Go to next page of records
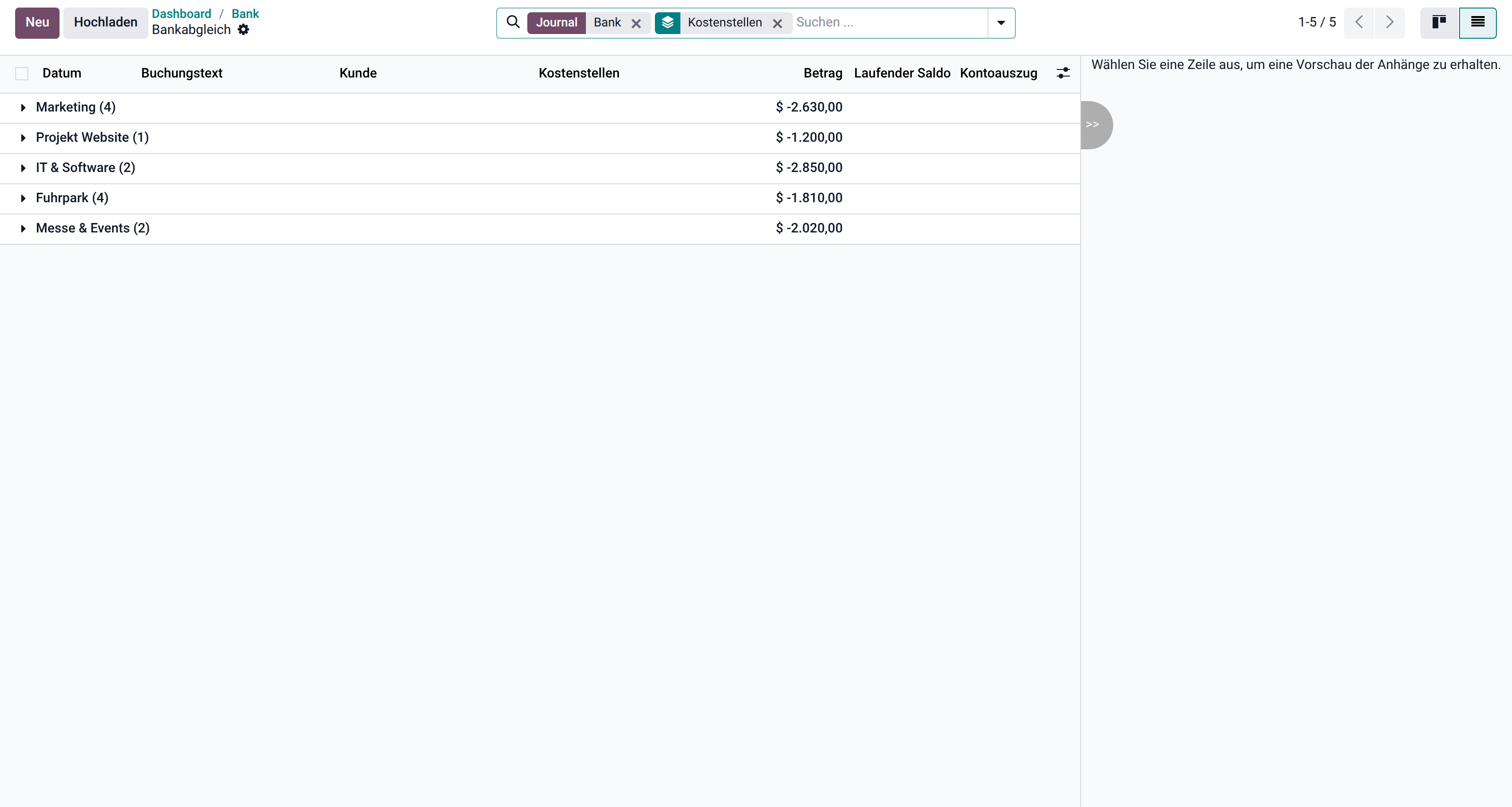The height and width of the screenshot is (807, 1512). click(1389, 22)
